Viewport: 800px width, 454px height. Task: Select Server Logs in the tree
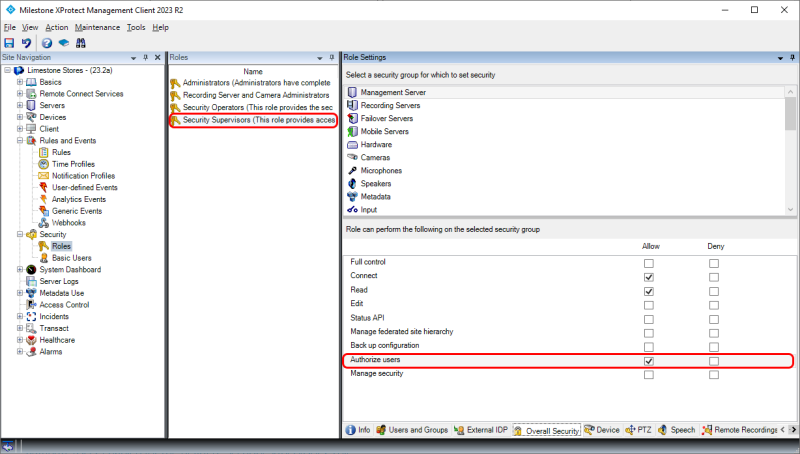59,282
